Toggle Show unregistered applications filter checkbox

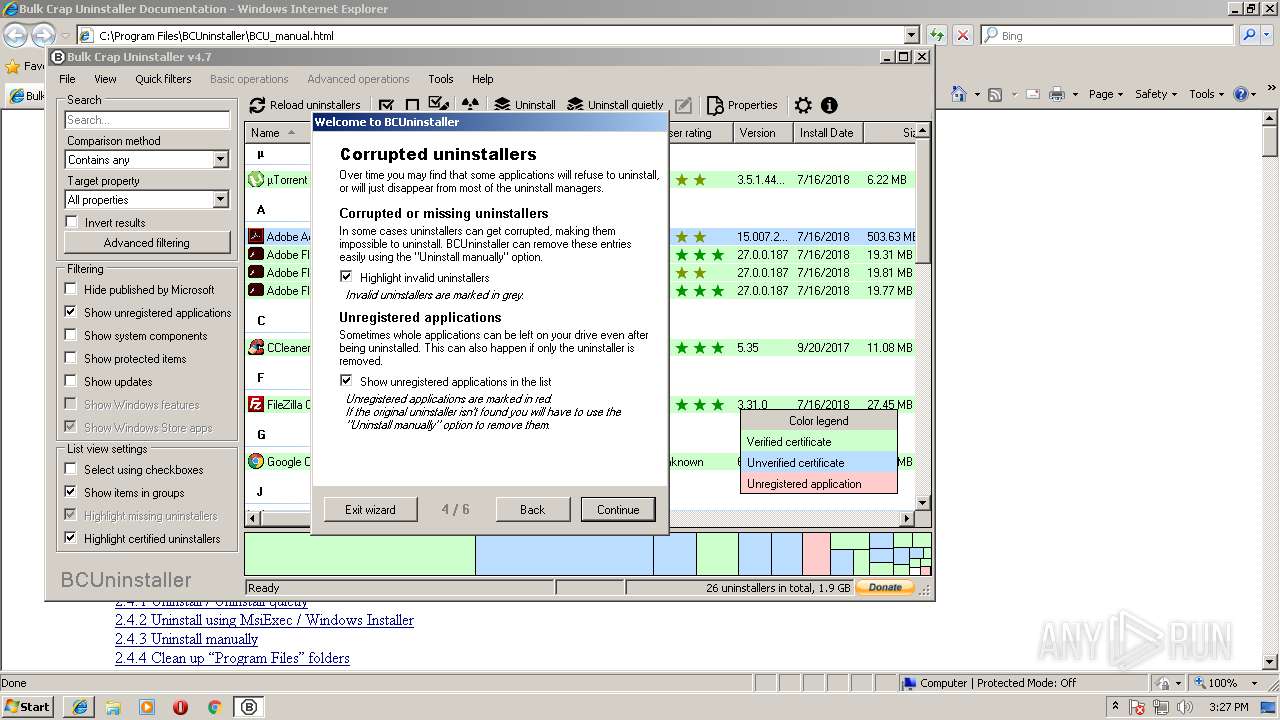point(71,312)
